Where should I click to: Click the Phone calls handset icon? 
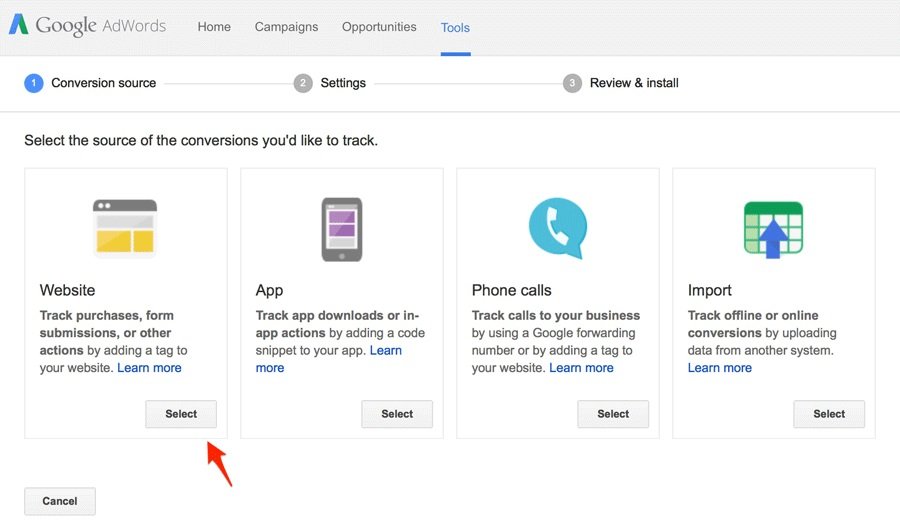[557, 228]
